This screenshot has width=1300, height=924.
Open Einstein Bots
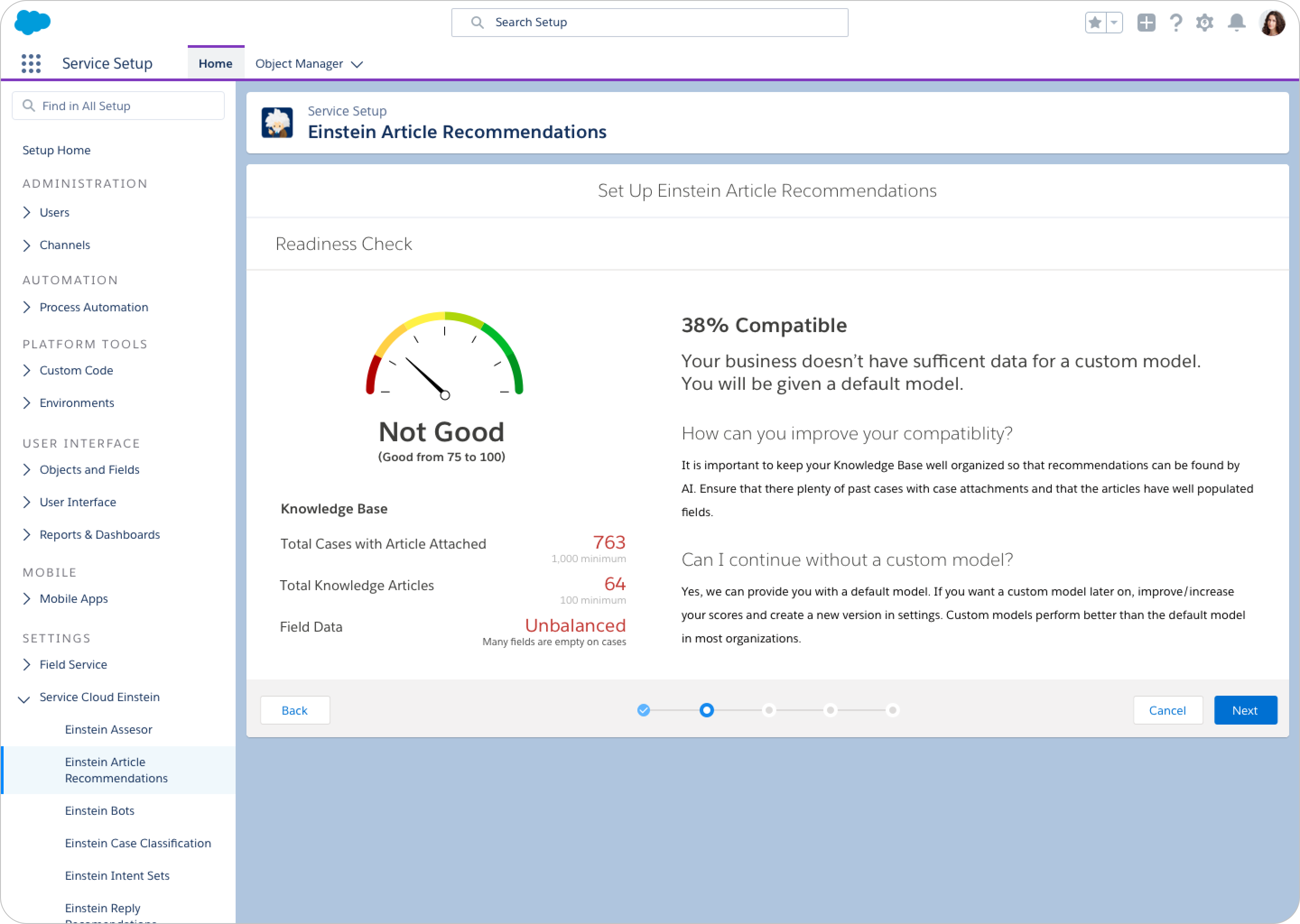click(100, 811)
